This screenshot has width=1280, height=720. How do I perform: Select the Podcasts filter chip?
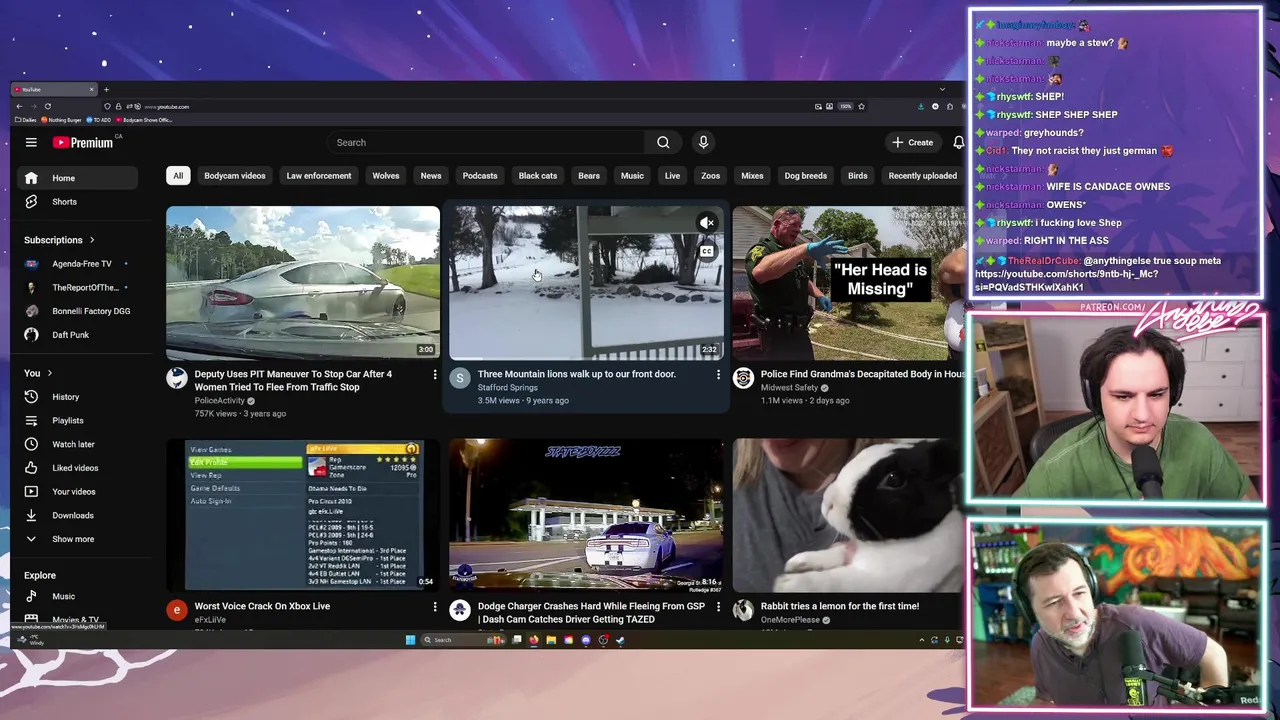tap(480, 176)
